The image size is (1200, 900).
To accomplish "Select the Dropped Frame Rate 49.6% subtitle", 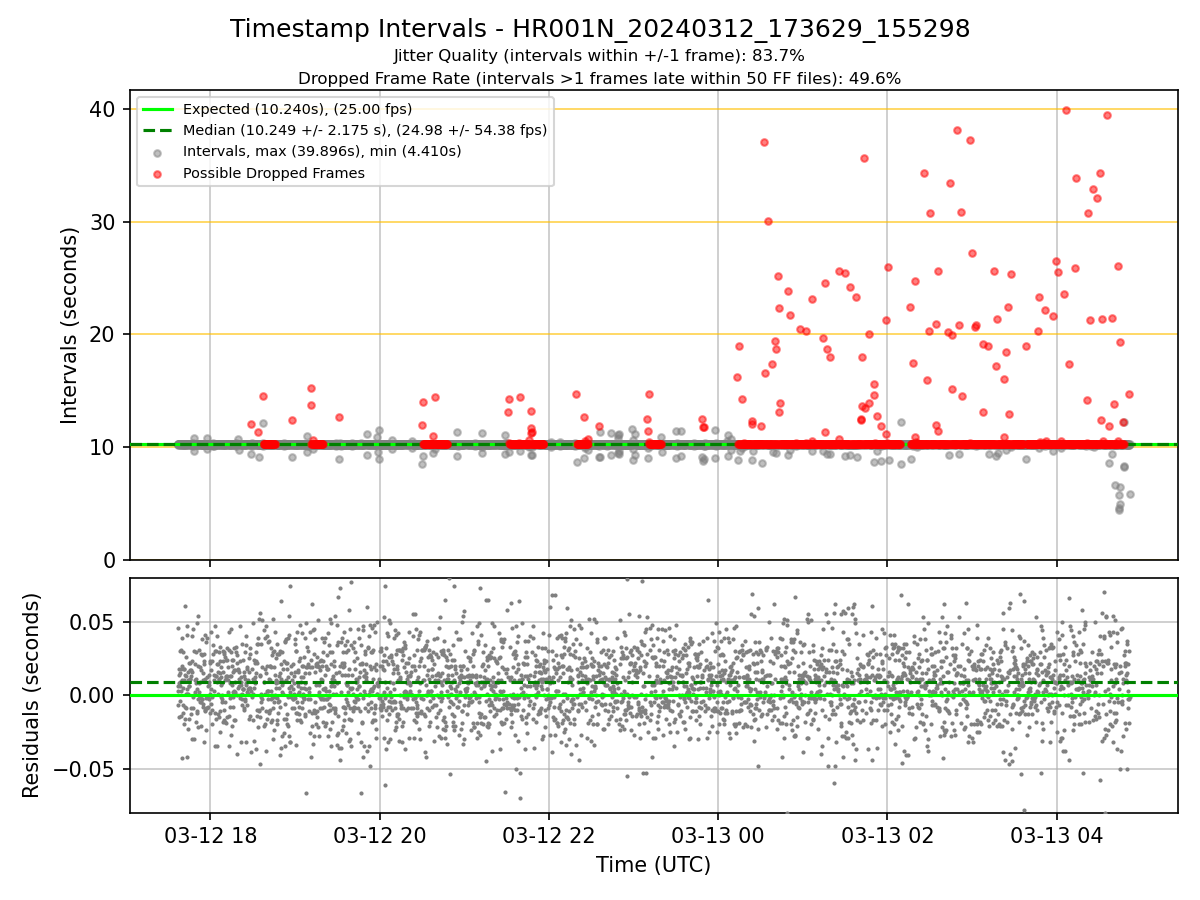I will 600,78.
